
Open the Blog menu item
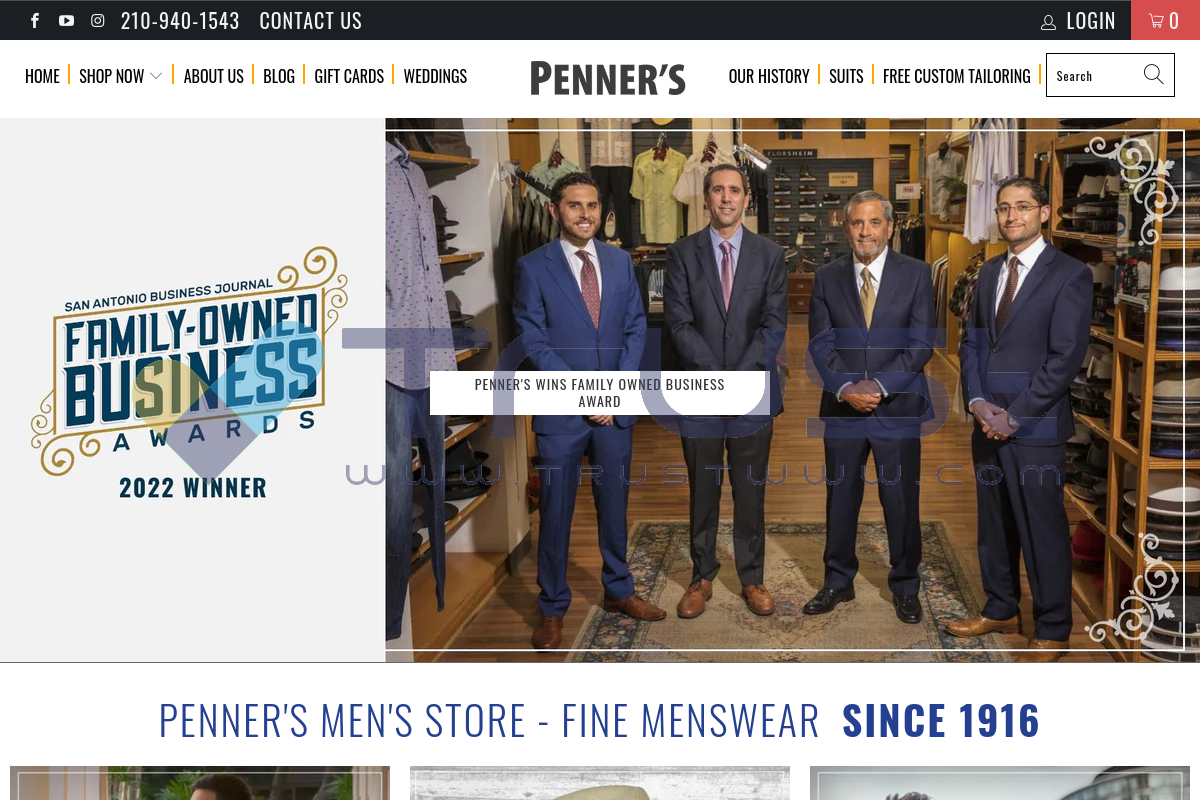pyautogui.click(x=279, y=76)
